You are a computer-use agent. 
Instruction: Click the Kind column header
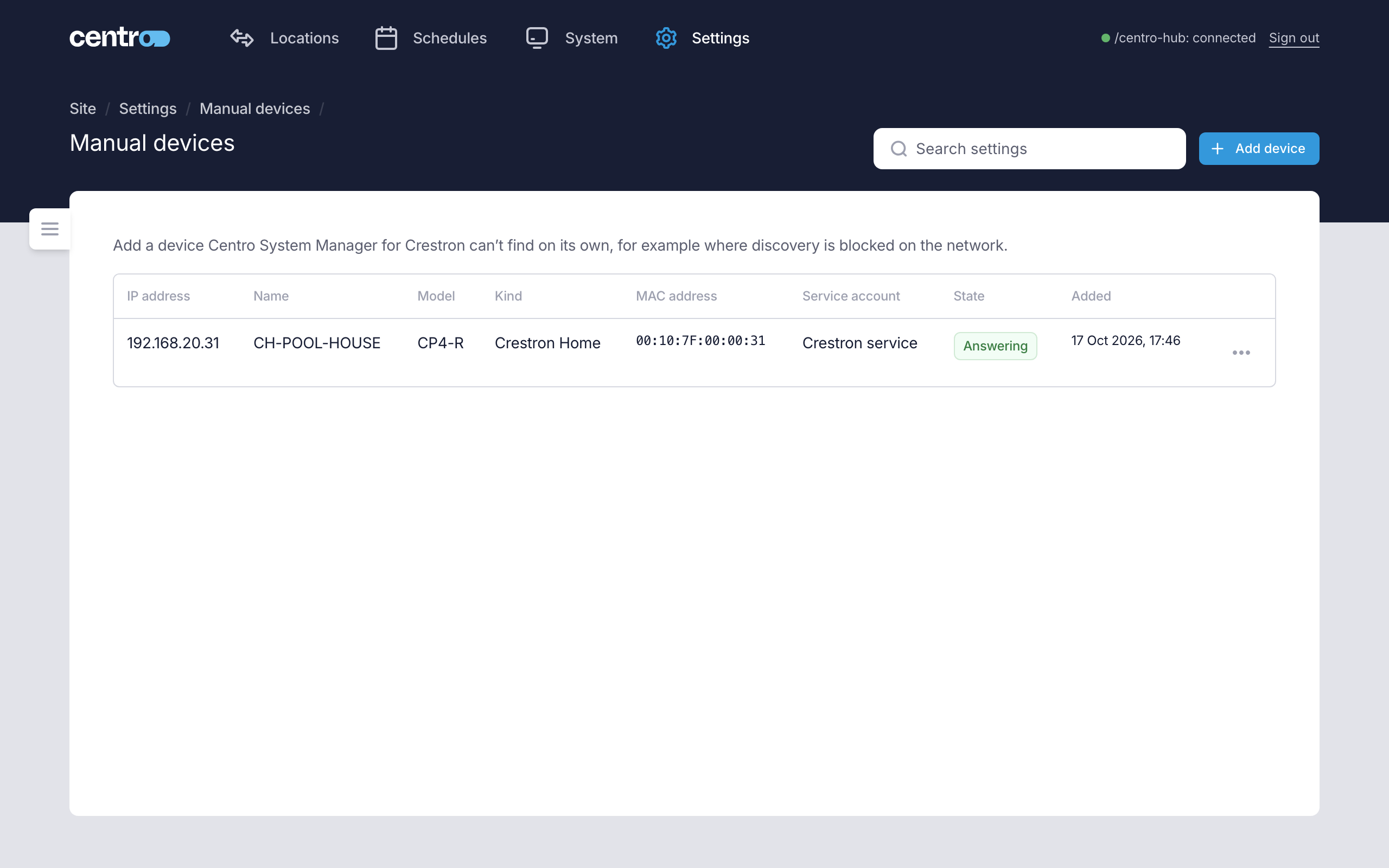(508, 296)
